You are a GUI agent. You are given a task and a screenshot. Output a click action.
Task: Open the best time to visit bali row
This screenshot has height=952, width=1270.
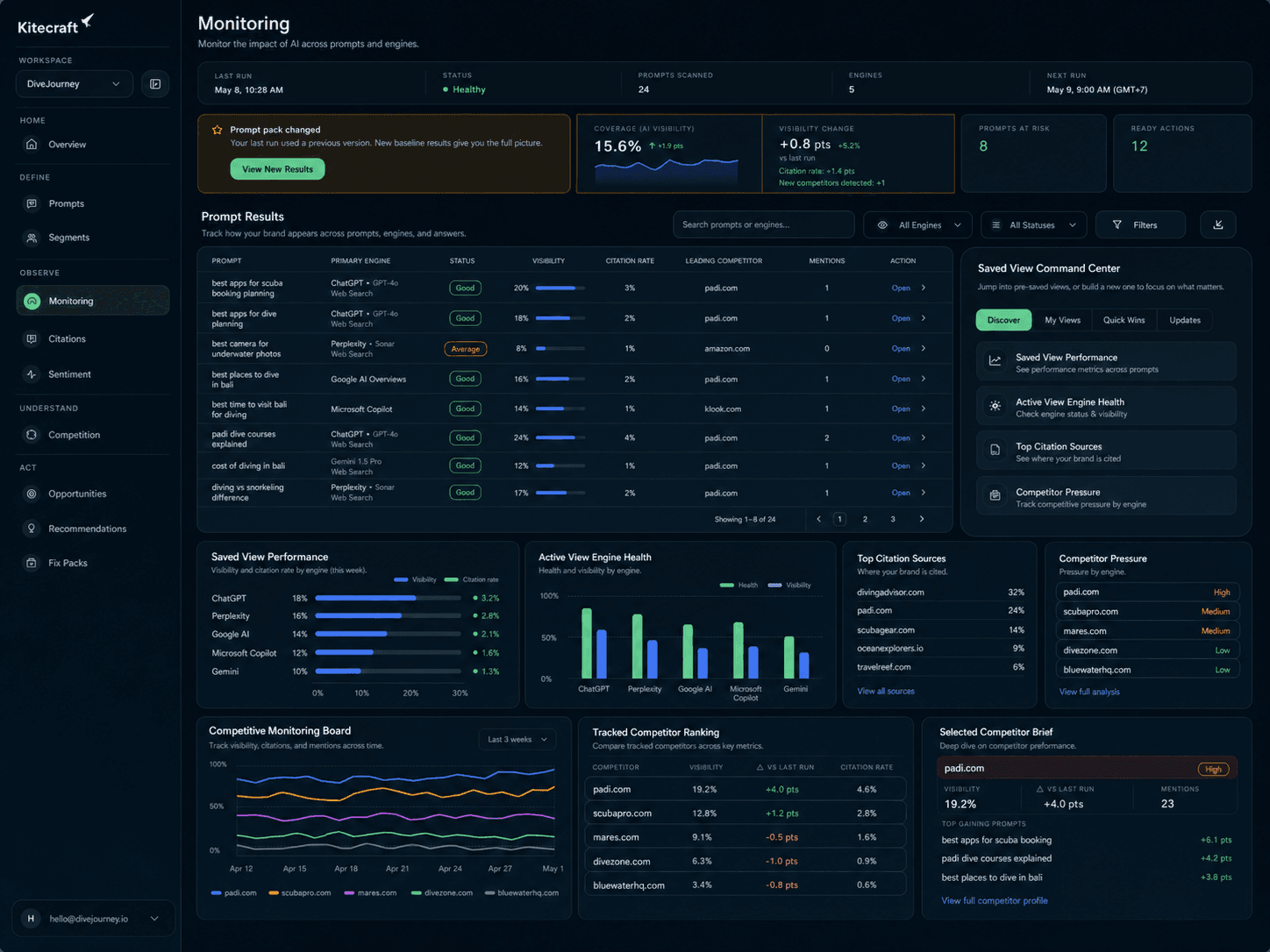(x=574, y=409)
